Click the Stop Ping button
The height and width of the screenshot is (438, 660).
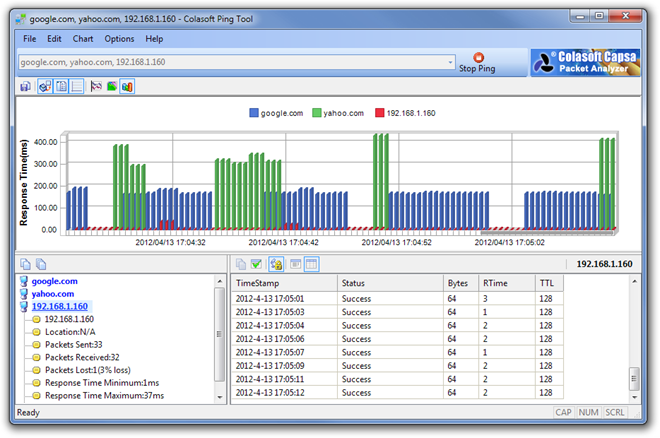[477, 63]
